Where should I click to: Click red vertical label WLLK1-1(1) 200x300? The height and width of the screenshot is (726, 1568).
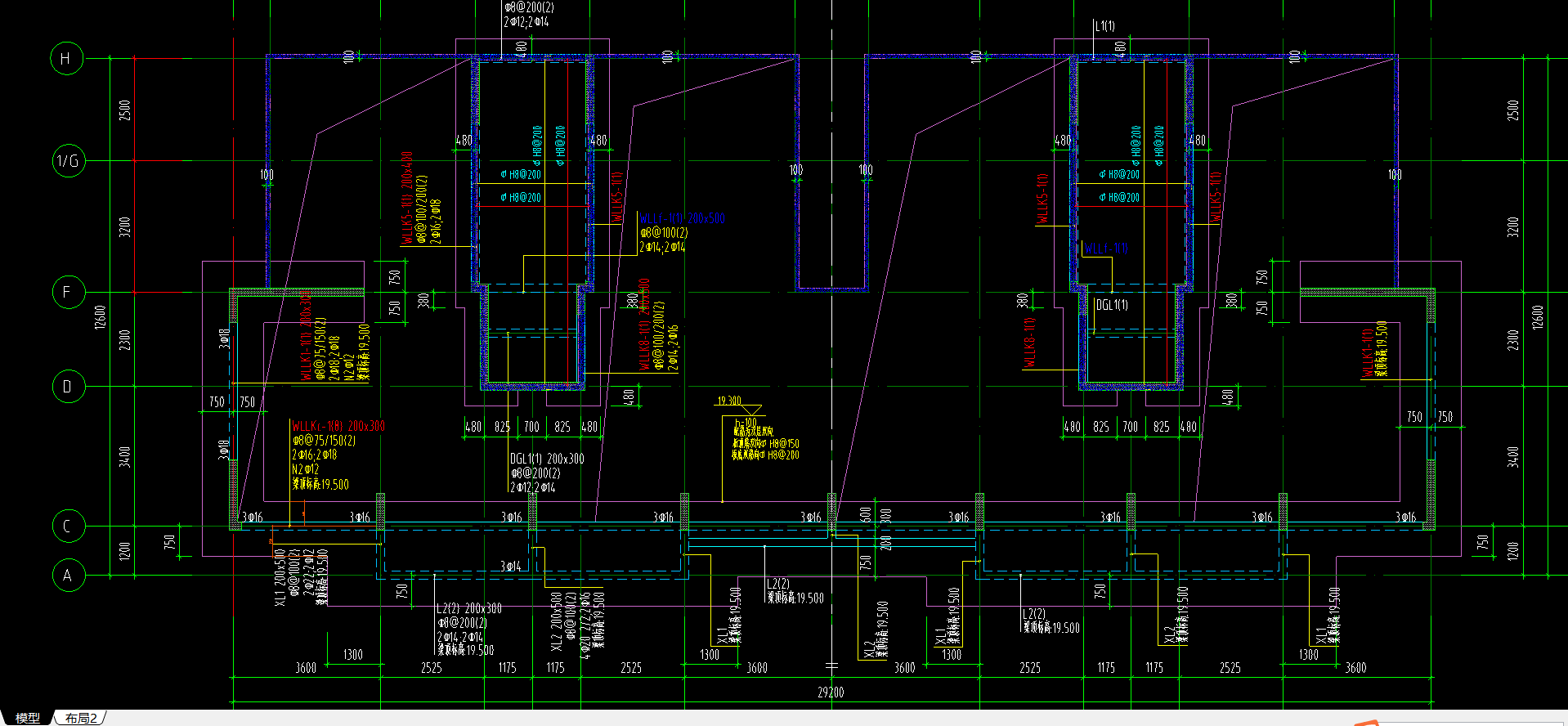(x=306, y=334)
